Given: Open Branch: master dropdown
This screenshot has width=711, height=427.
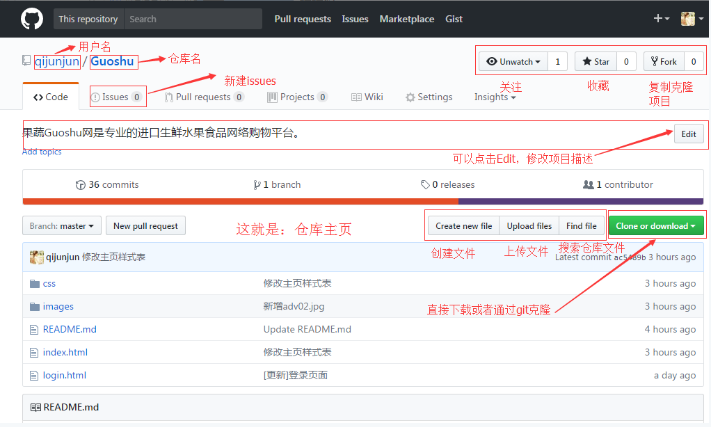Looking at the screenshot, I should [x=62, y=226].
